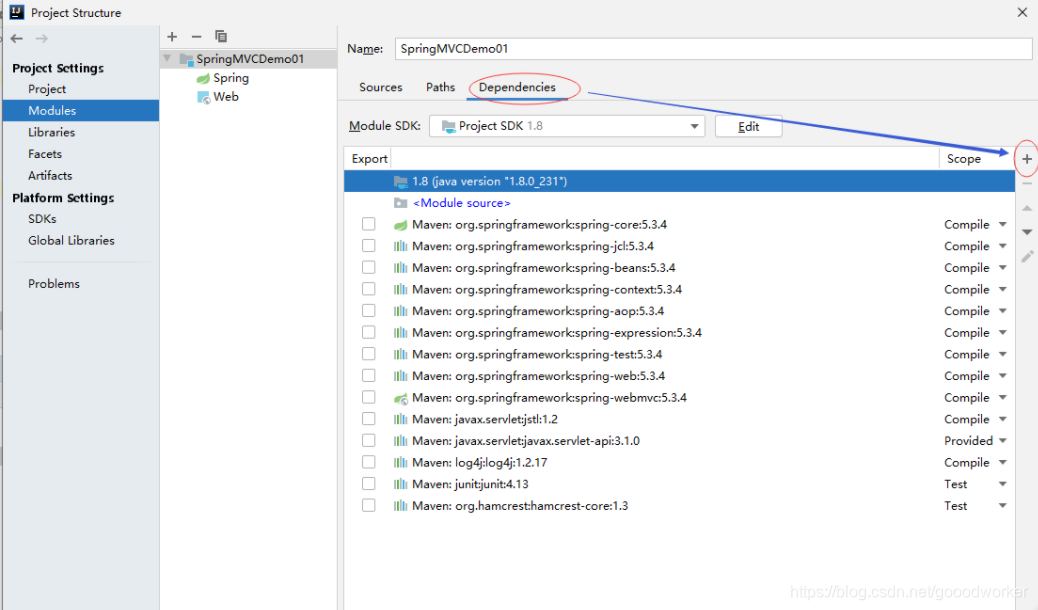Click the Module source folder icon
Image resolution: width=1038 pixels, height=610 pixels.
401,203
